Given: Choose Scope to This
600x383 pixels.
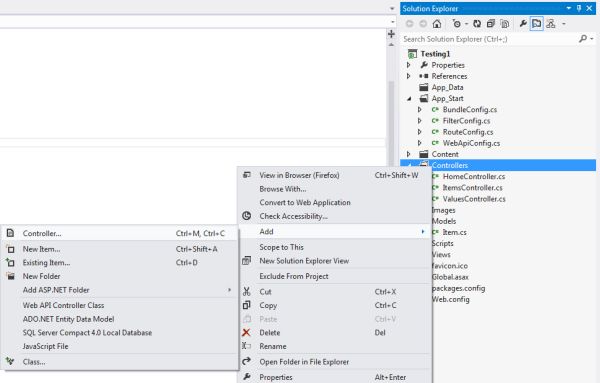Looking at the screenshot, I should click(335, 247).
